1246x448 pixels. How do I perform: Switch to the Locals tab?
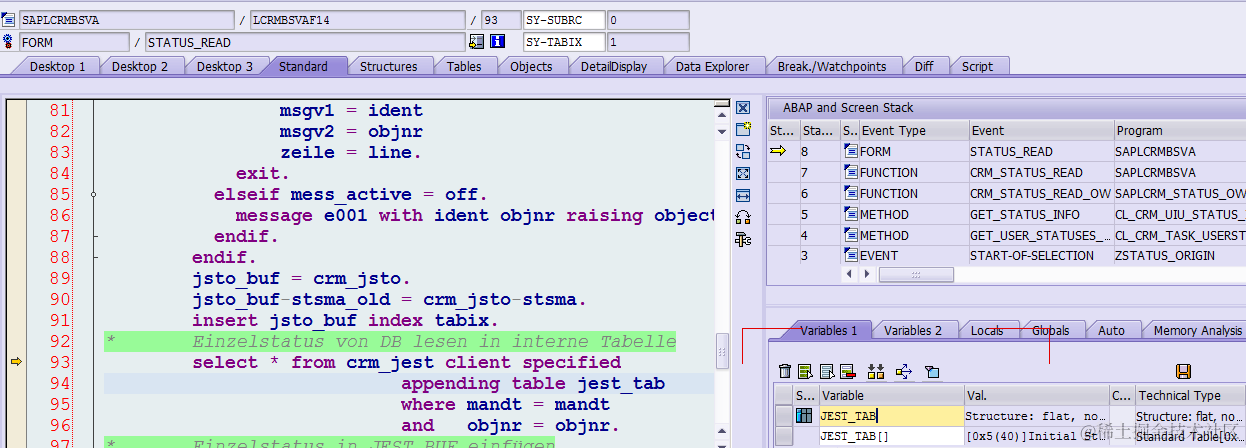(x=987, y=330)
